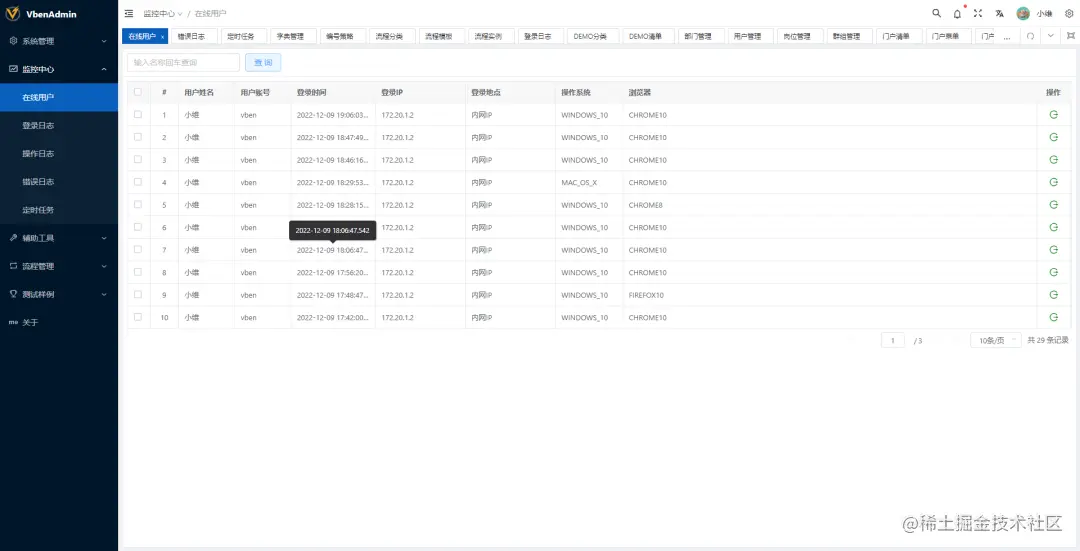The image size is (1080, 551).
Task: Open 定时任务 in the sidebar
Action: (x=59, y=210)
